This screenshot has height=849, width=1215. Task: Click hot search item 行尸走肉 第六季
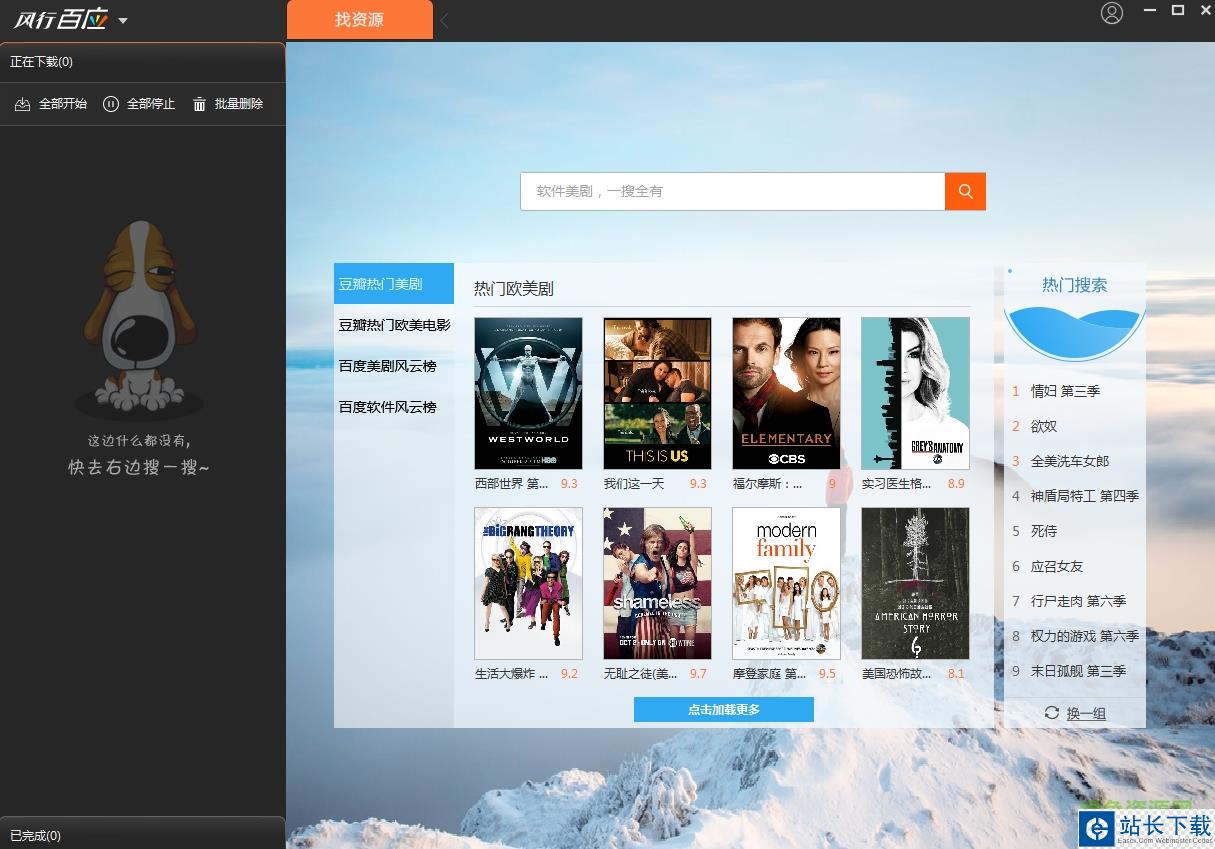click(1078, 601)
